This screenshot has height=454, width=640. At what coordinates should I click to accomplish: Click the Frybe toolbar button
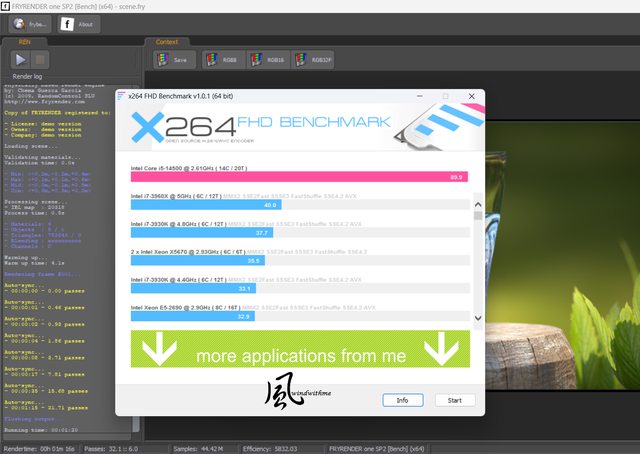30,24
